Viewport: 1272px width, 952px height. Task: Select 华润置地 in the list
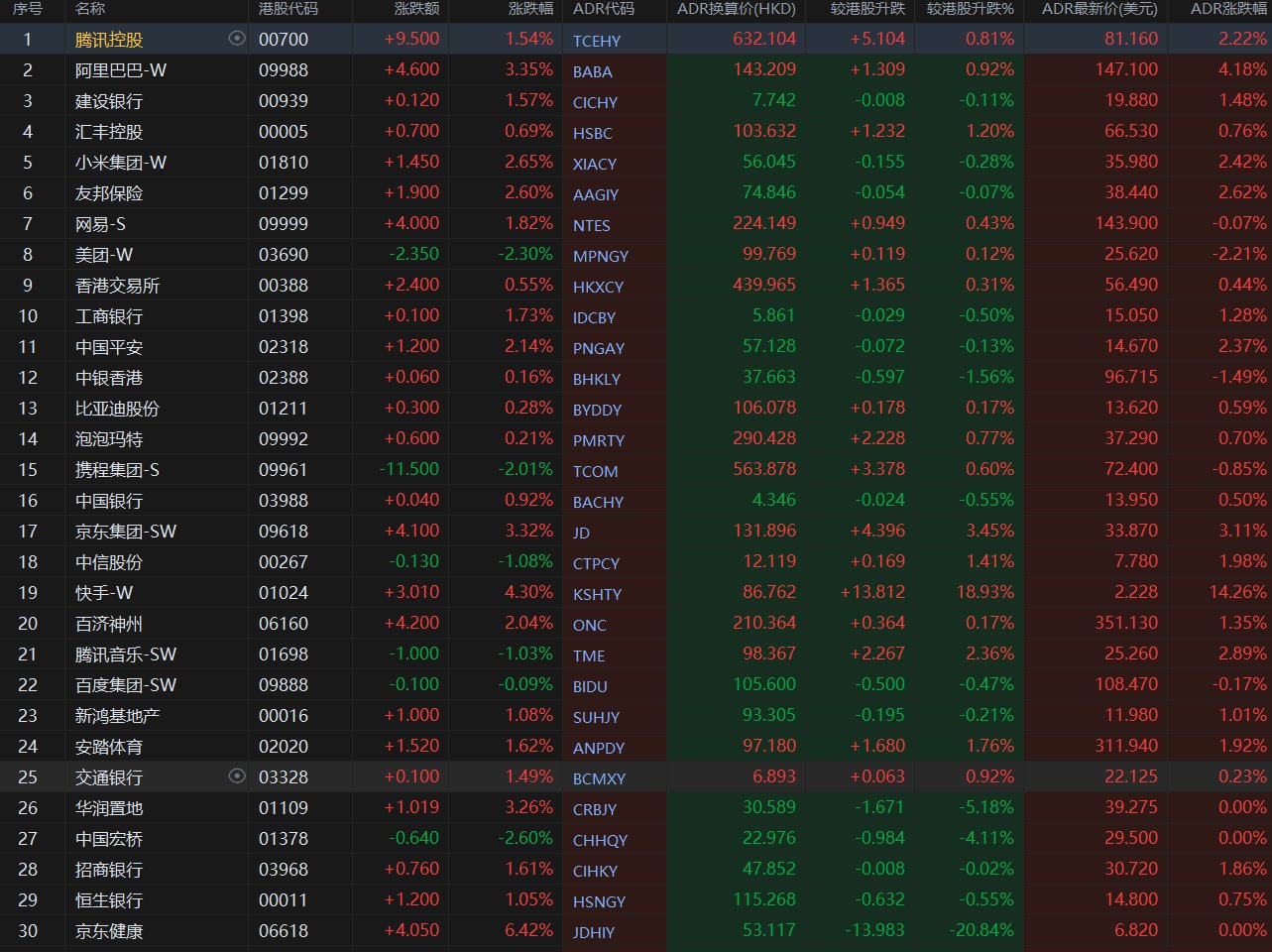109,808
